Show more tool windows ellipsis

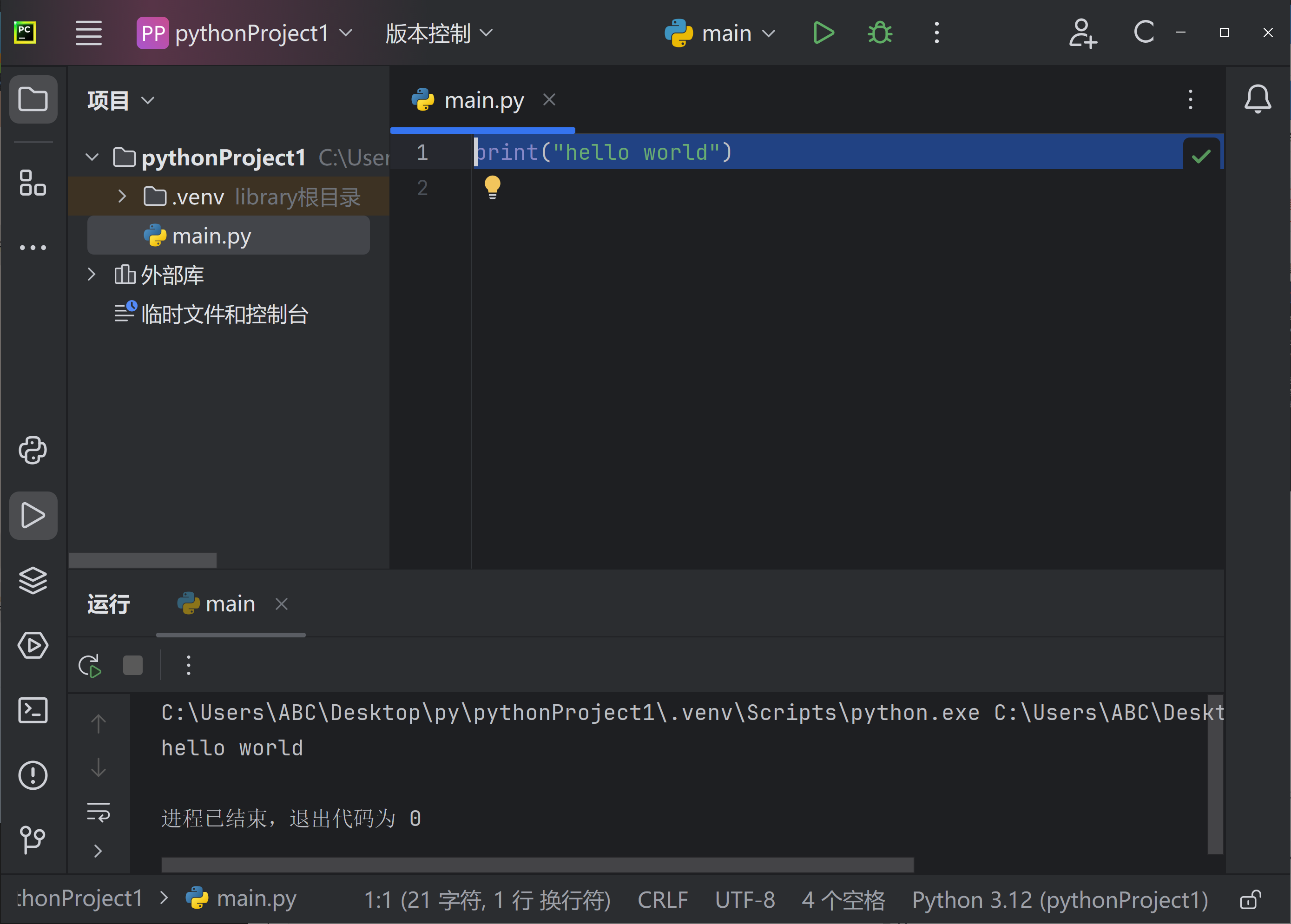click(33, 248)
